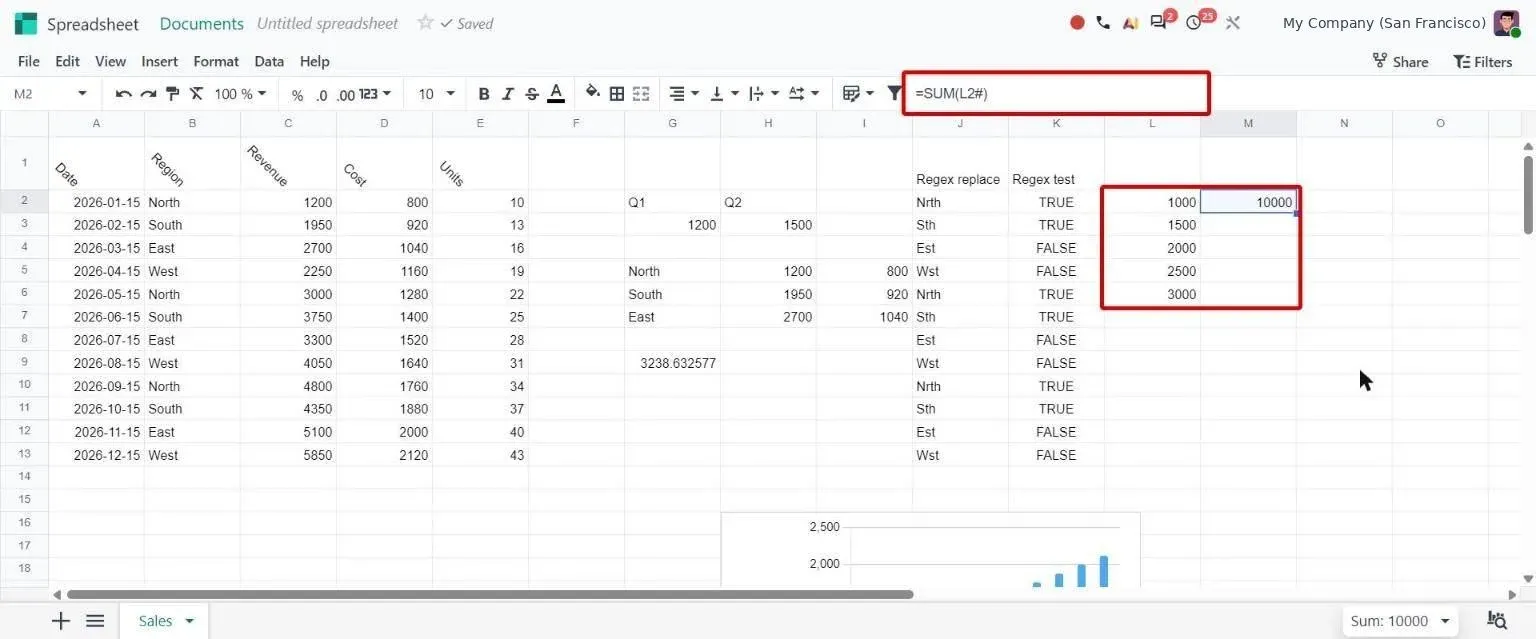Open the user avatar menu
The width and height of the screenshot is (1536, 639).
pyautogui.click(x=1507, y=23)
